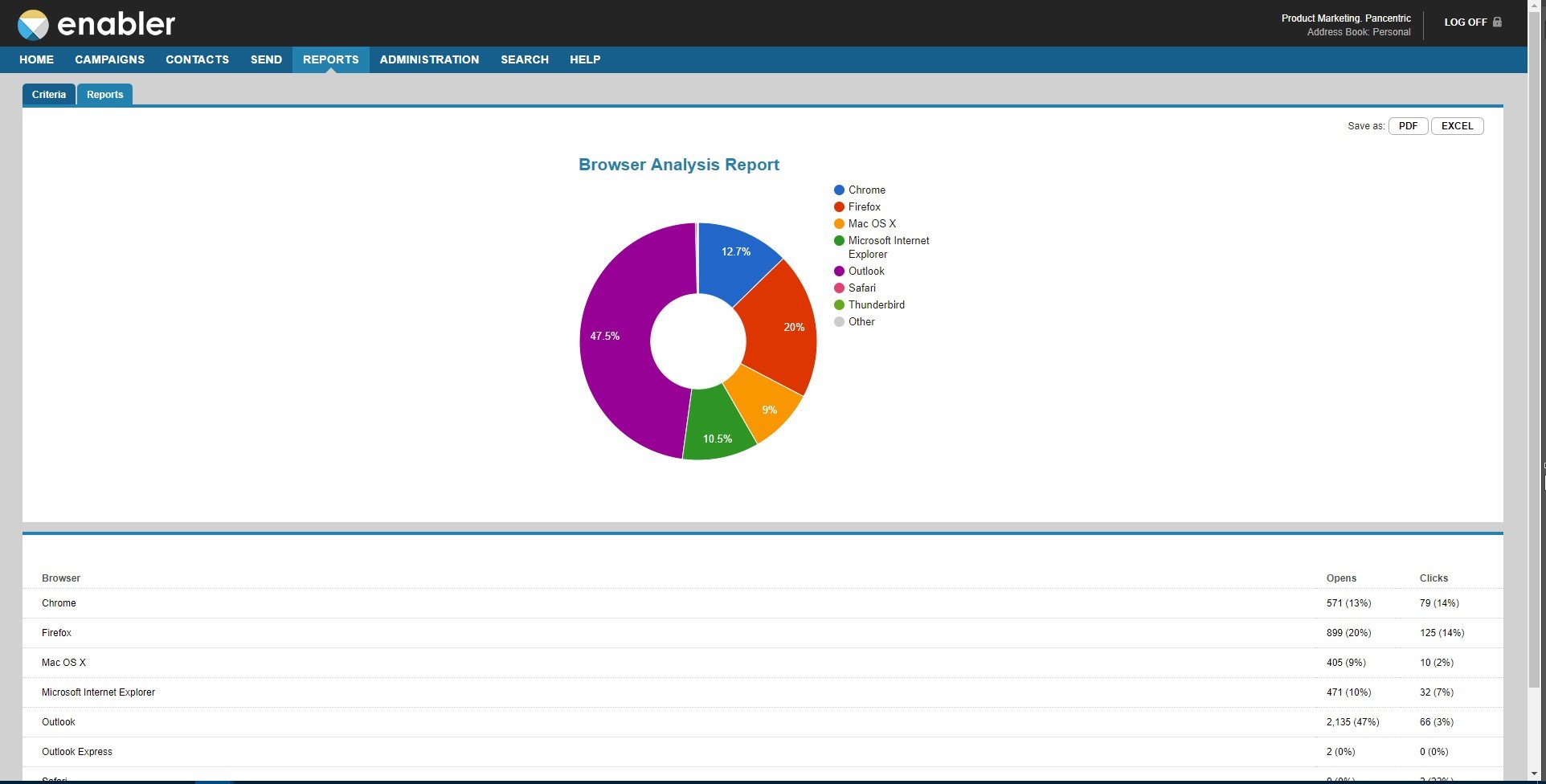Viewport: 1546px width, 784px height.
Task: Select the Mac OS X legend entry
Action: click(865, 224)
